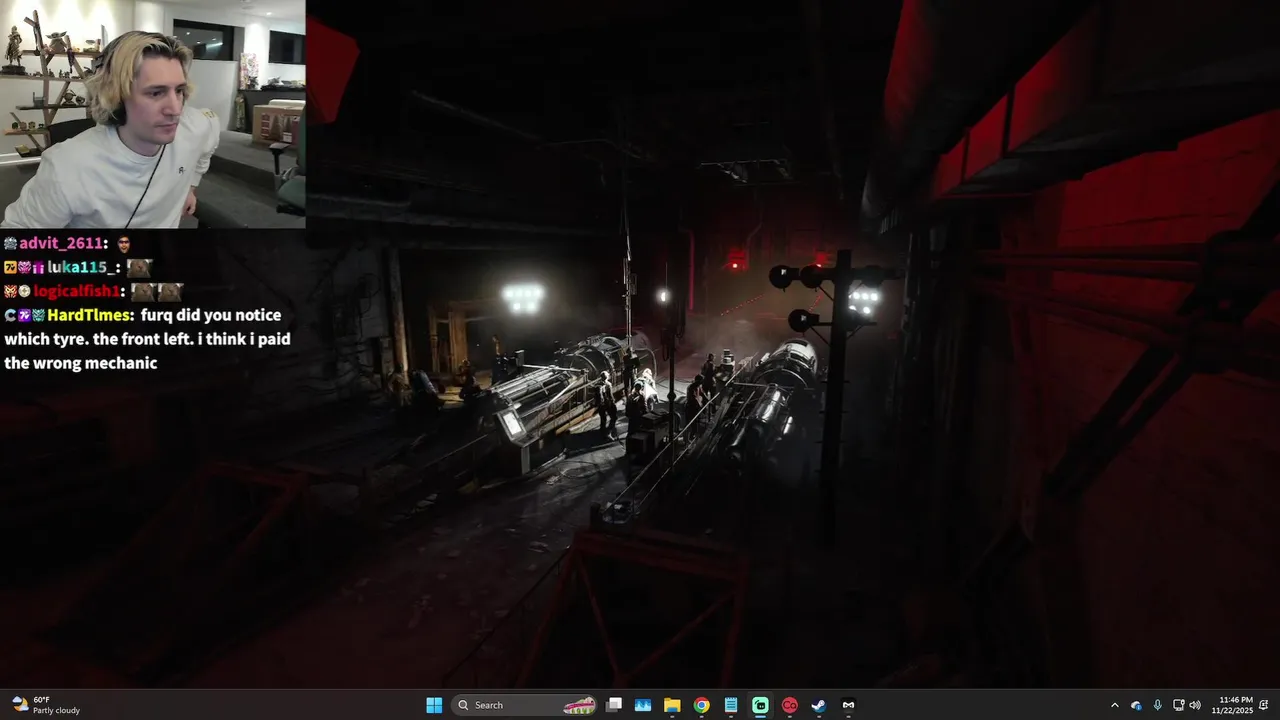Click chat username HardTImes
Viewport: 1280px width, 720px height.
point(87,315)
